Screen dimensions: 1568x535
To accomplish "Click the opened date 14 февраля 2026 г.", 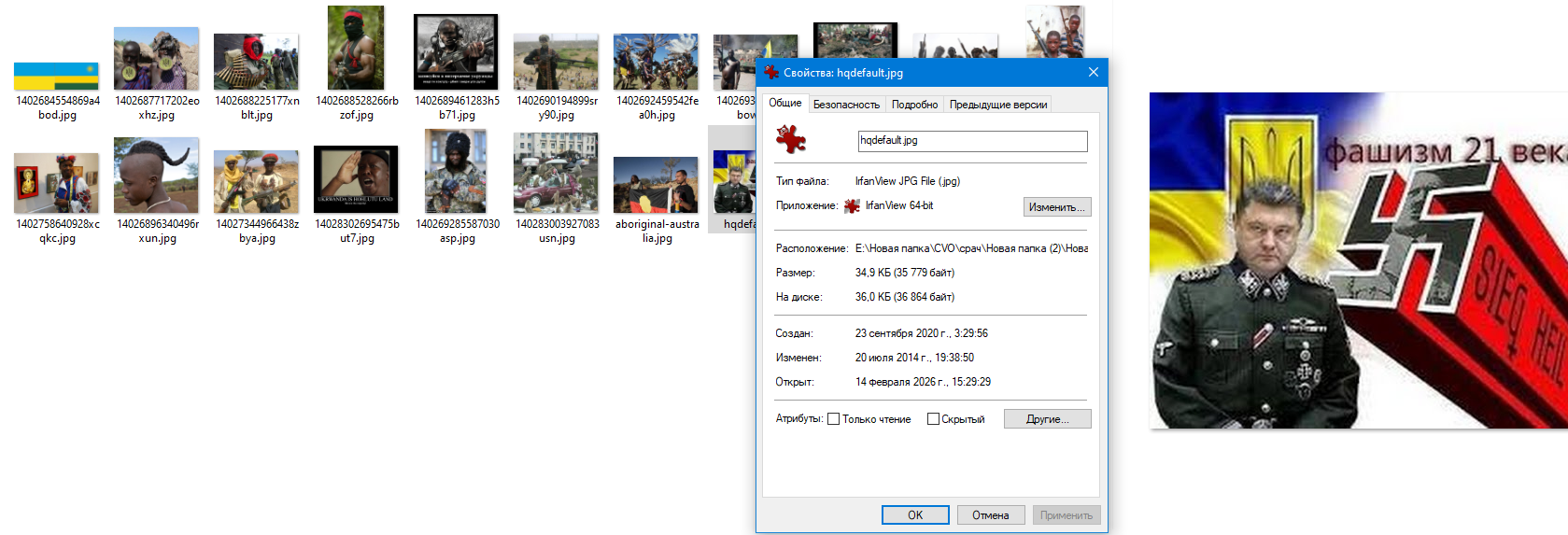I will tap(924, 382).
